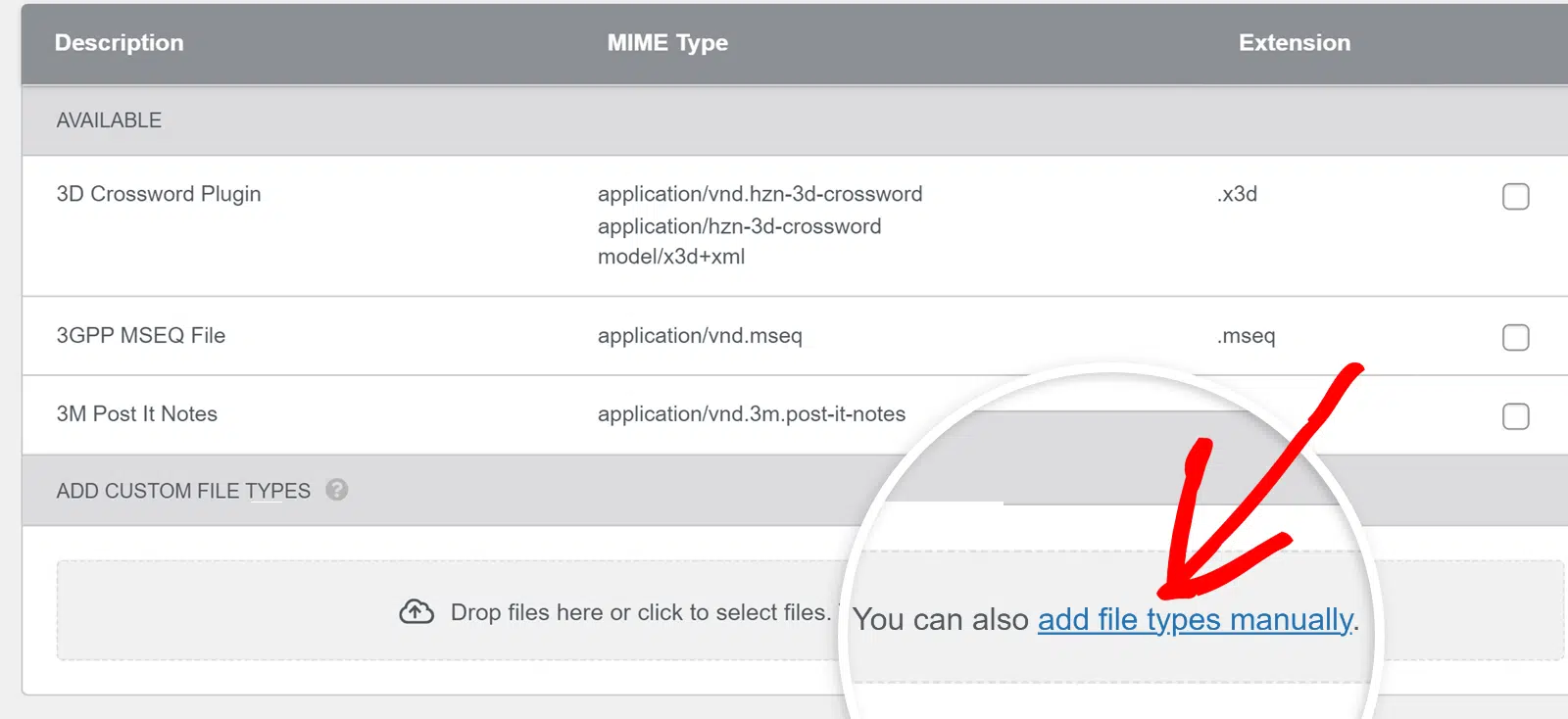Click the Extension column header

coord(1294,43)
